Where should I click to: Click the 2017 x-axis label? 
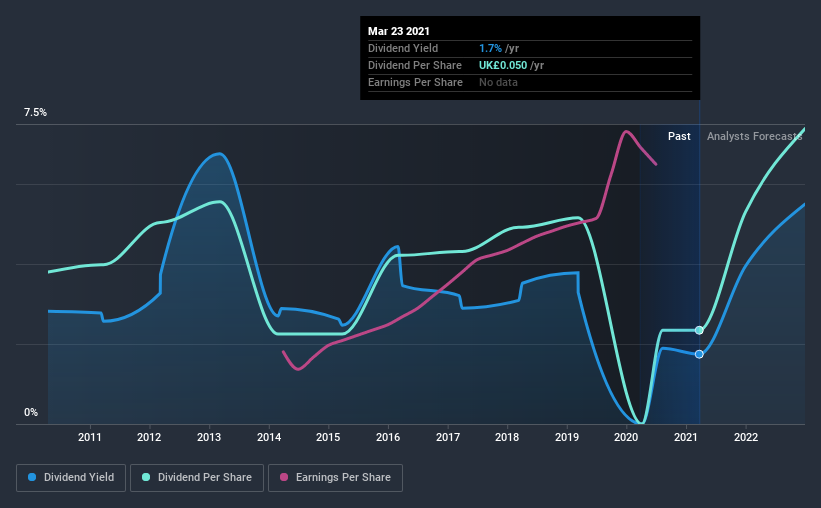[448, 437]
